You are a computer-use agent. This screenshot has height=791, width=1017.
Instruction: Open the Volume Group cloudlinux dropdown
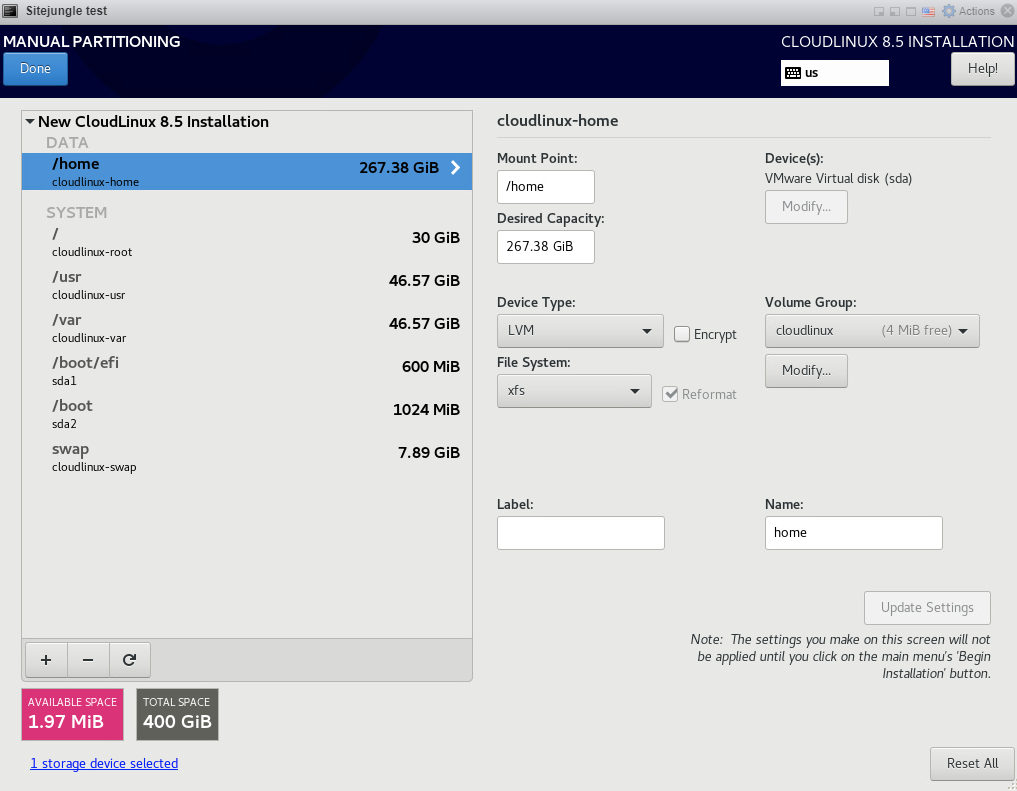tap(872, 331)
